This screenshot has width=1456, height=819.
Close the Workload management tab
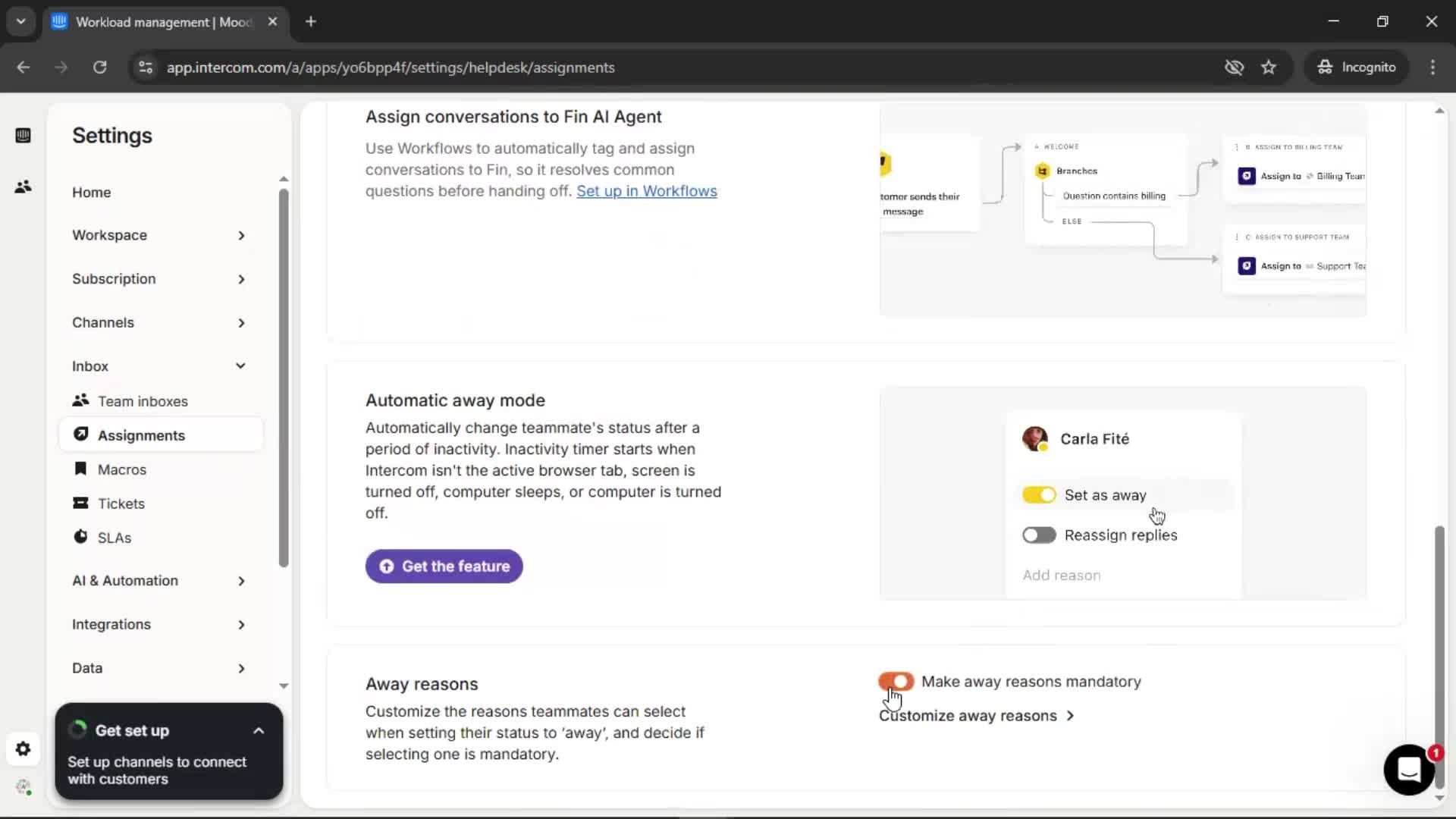pos(272,21)
